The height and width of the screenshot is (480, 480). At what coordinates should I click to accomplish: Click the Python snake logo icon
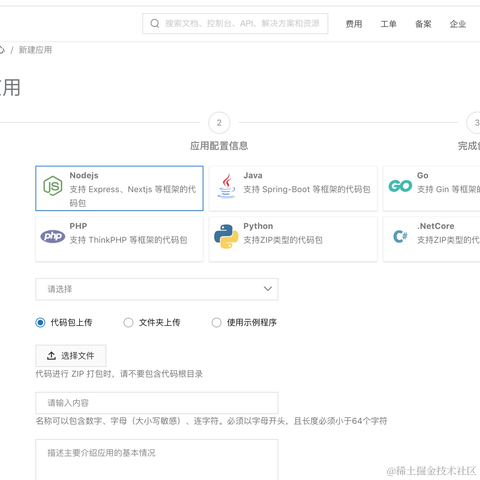click(226, 236)
